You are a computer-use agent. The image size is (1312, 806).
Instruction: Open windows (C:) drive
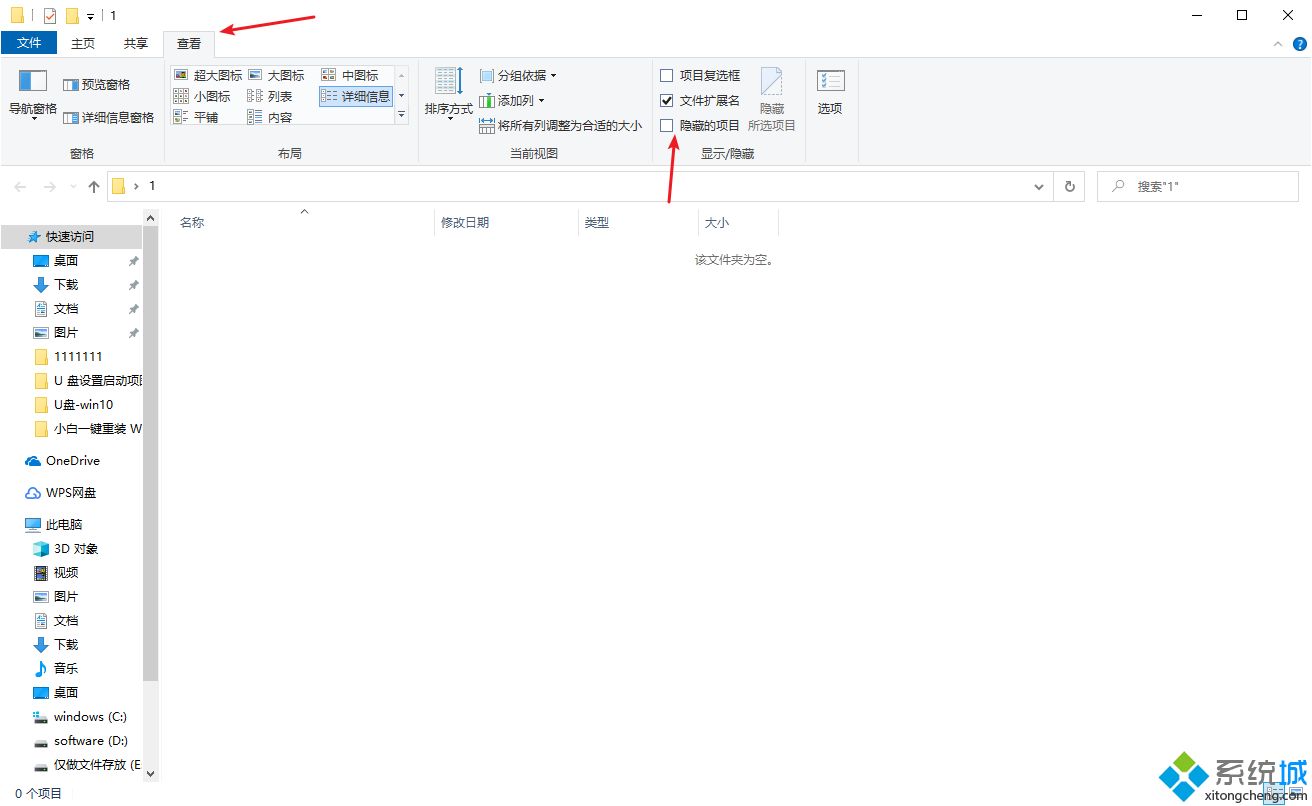pos(90,717)
